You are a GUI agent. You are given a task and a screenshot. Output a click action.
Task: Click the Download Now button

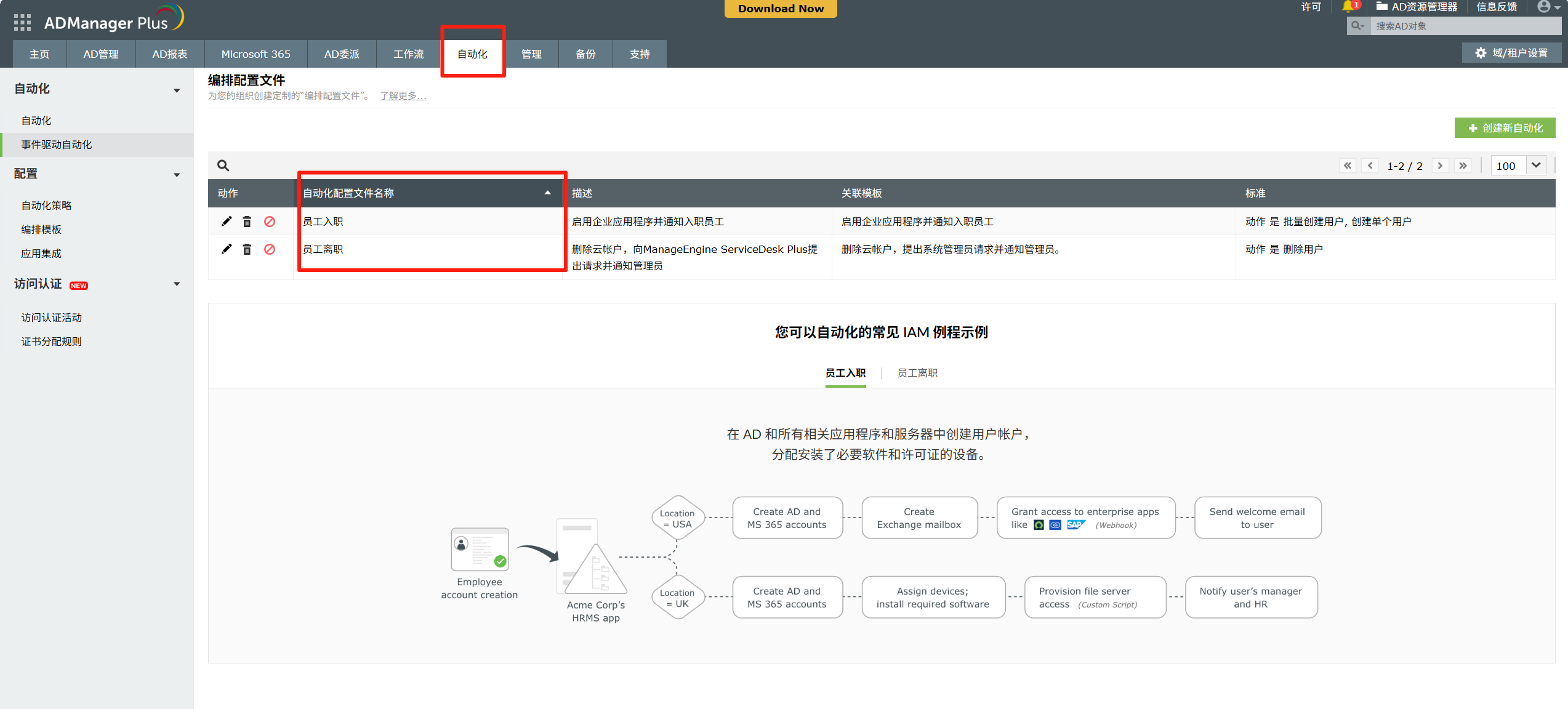(x=780, y=8)
